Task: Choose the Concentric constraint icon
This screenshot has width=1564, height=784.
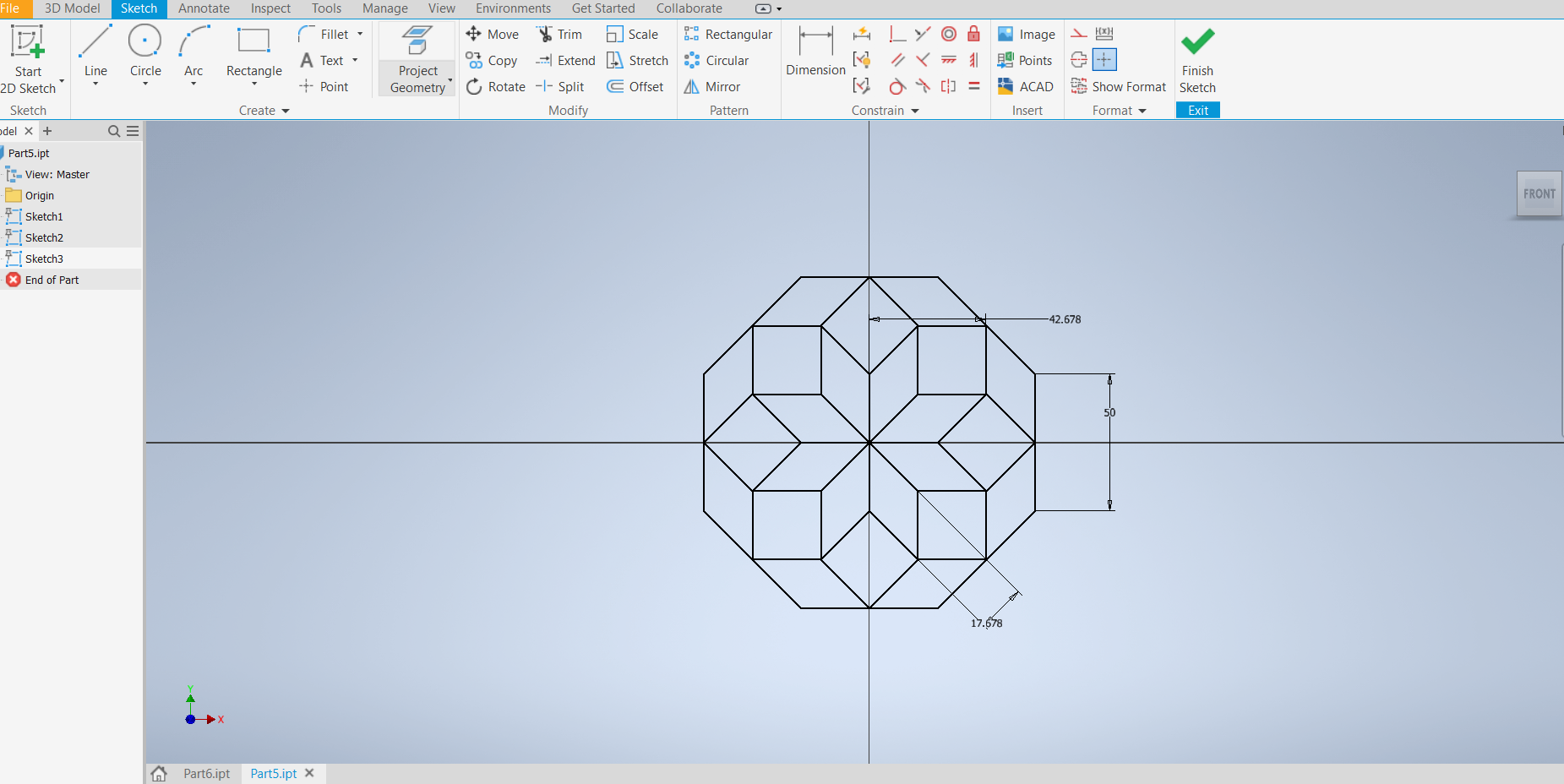Action: click(949, 34)
